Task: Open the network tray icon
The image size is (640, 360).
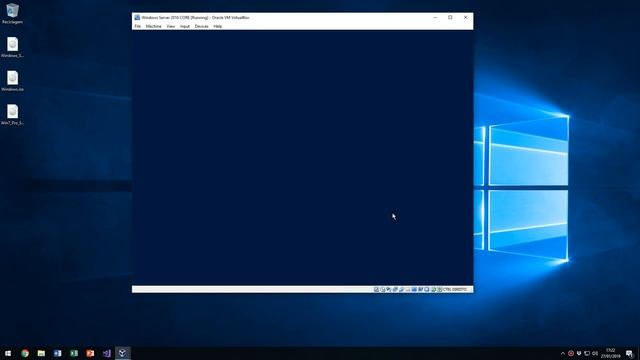Action: click(587, 353)
